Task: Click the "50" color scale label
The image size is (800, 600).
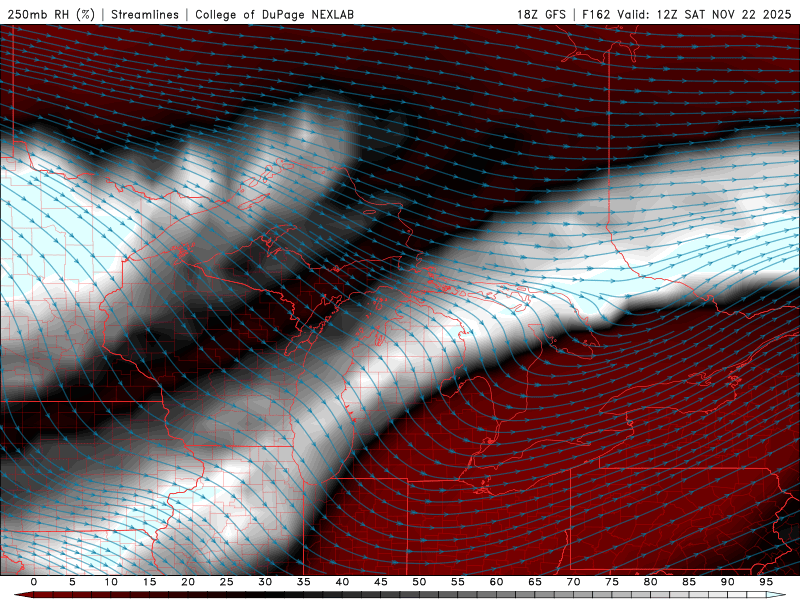Action: tap(419, 582)
